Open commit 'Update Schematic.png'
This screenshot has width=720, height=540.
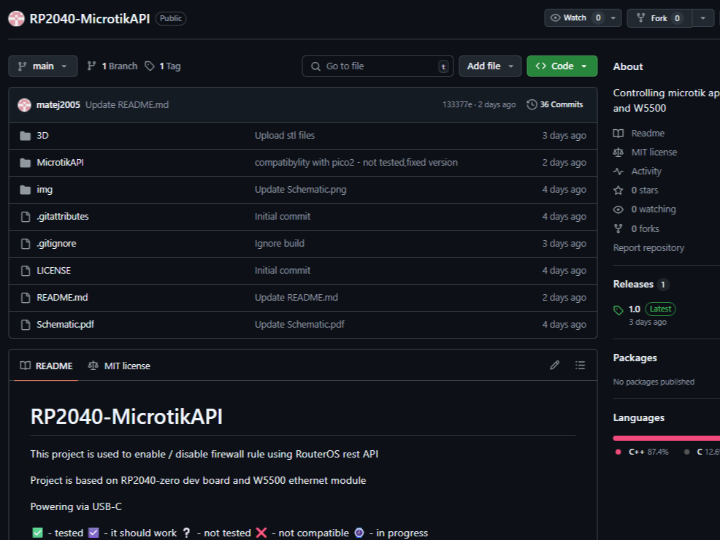(300, 190)
